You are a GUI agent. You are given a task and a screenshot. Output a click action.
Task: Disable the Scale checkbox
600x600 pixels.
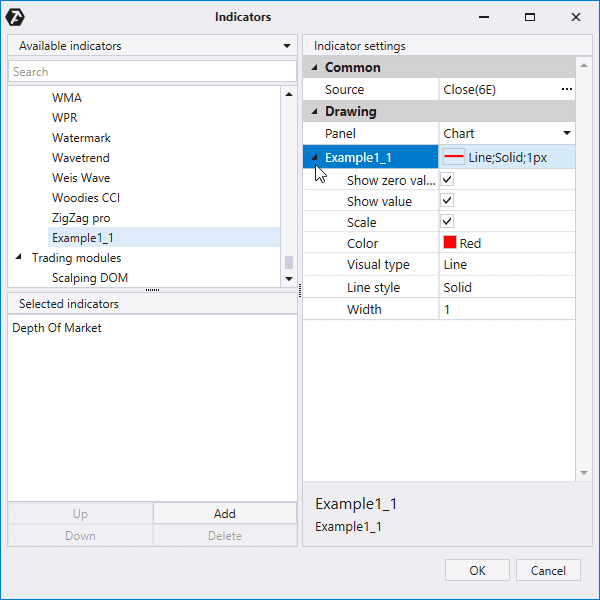(448, 222)
